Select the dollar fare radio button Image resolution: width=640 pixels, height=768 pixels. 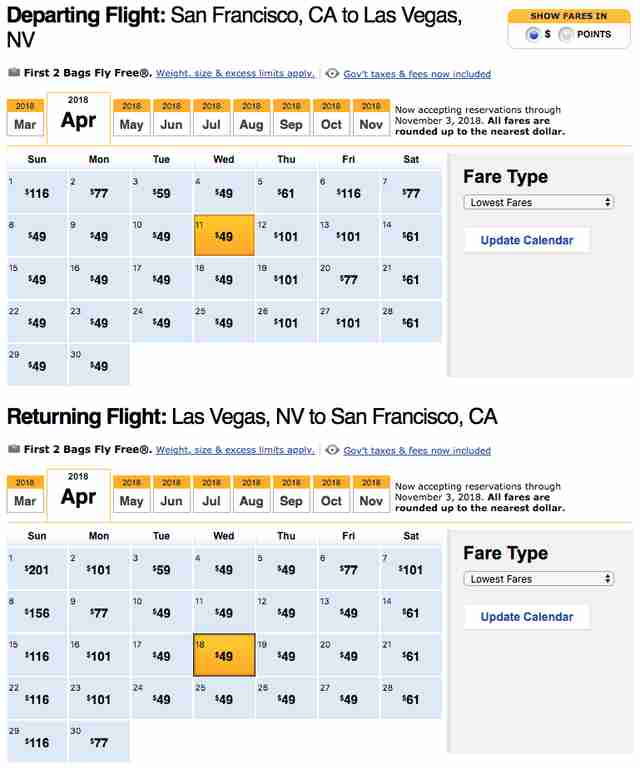coord(533,34)
